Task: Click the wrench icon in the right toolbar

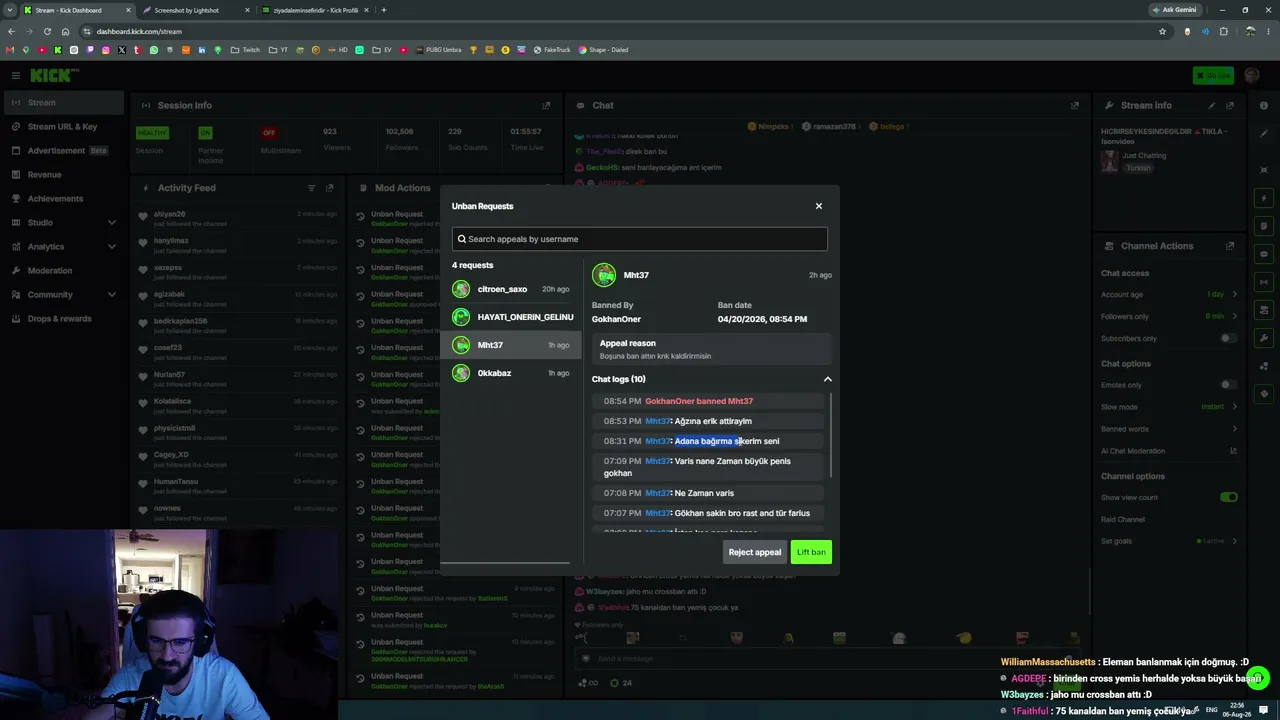Action: [x=1264, y=338]
